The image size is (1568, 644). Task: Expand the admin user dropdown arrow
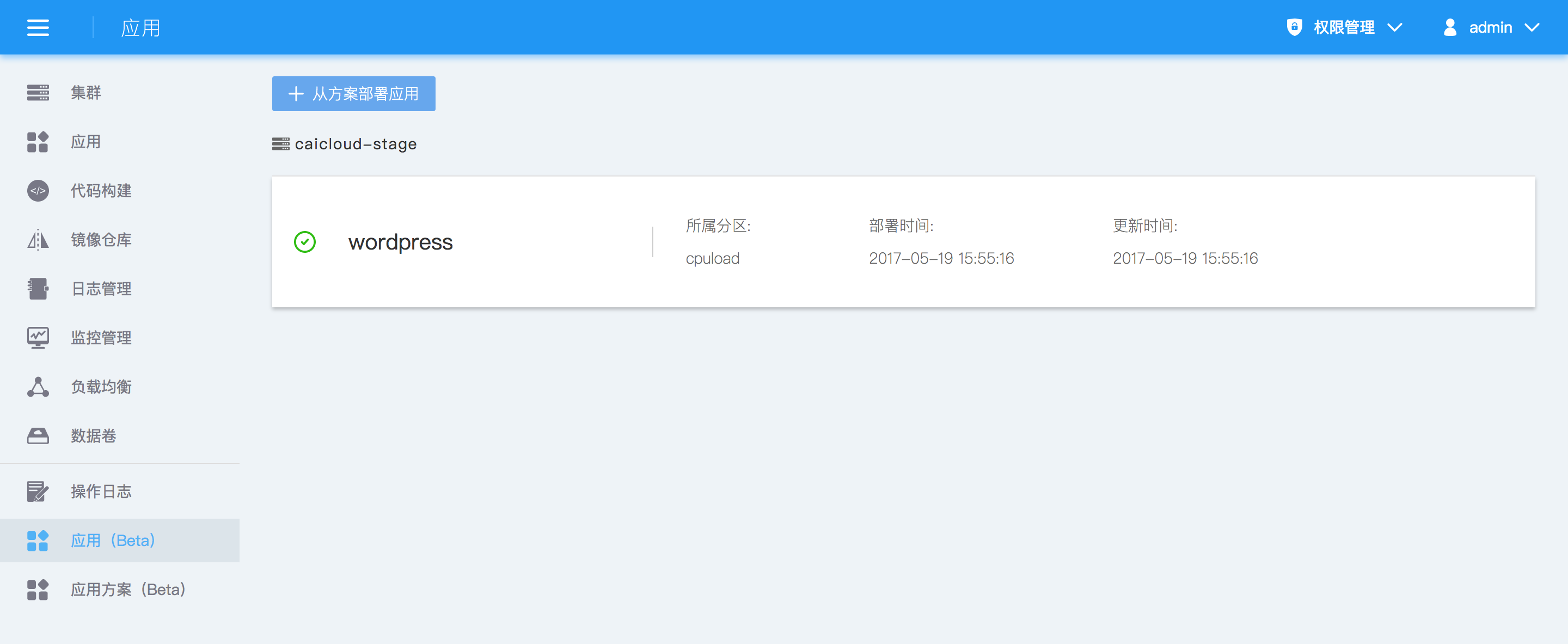pyautogui.click(x=1532, y=27)
